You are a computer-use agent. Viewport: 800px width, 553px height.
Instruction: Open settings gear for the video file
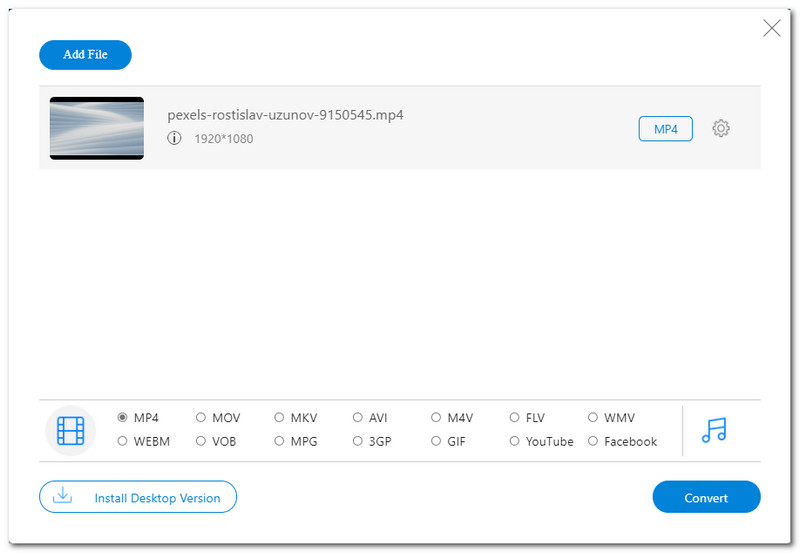point(721,129)
